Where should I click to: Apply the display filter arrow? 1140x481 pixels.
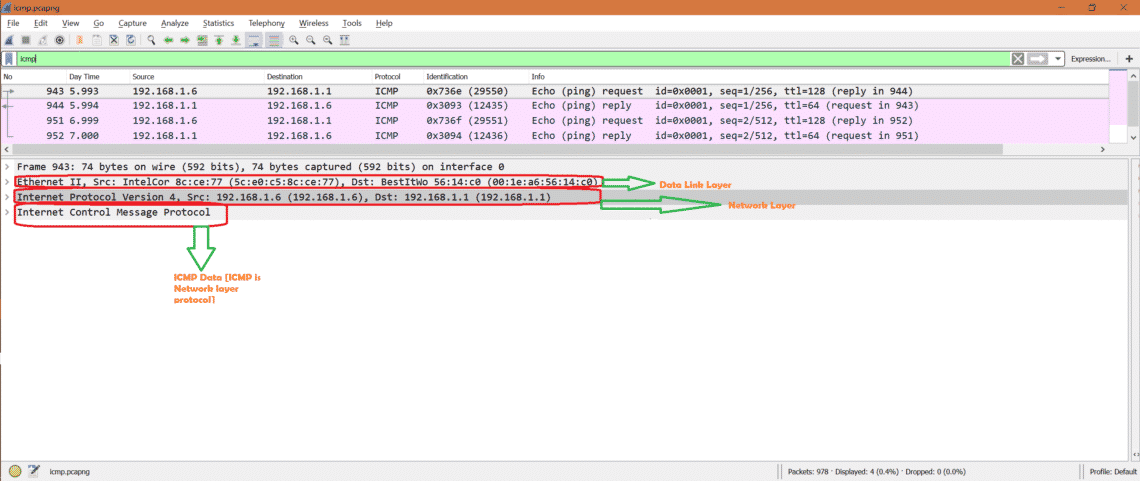point(1037,59)
